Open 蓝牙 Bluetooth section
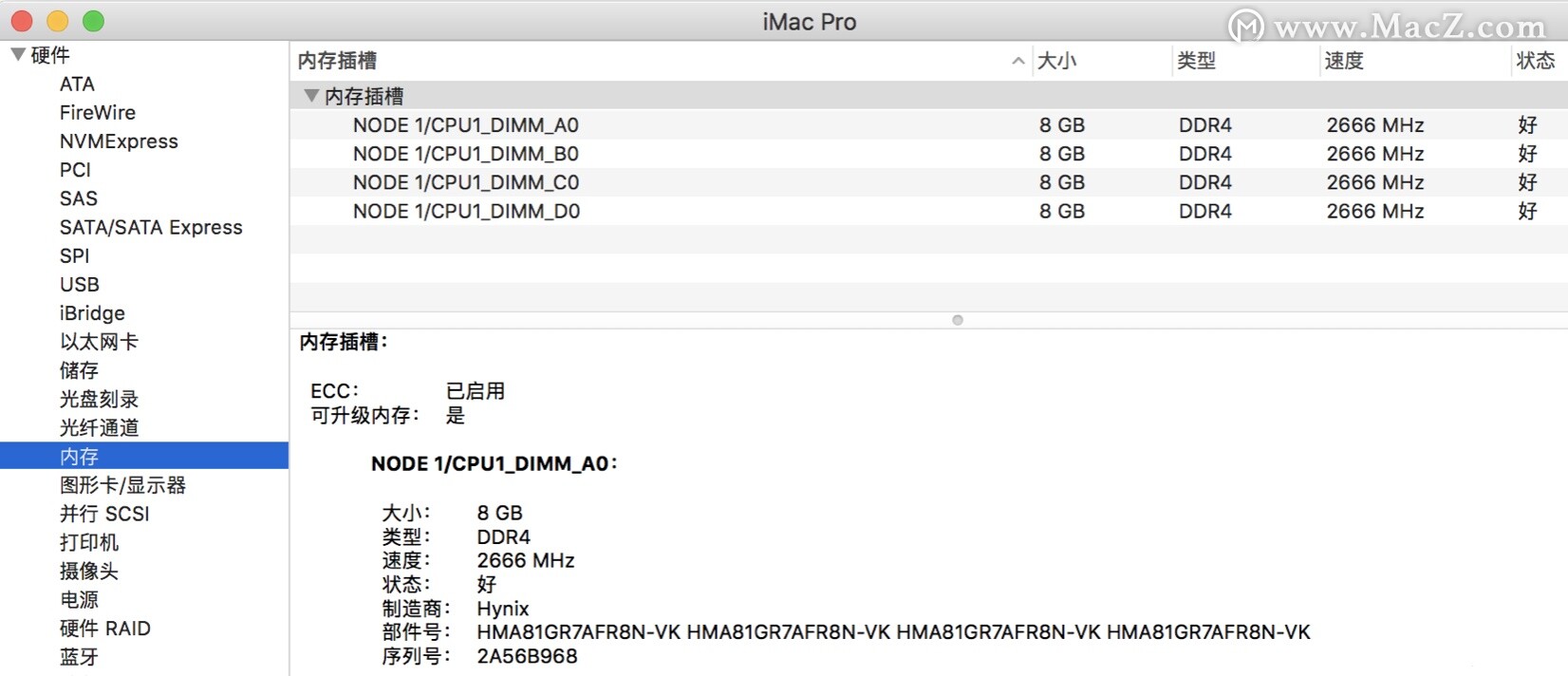1568x676 pixels. (79, 656)
